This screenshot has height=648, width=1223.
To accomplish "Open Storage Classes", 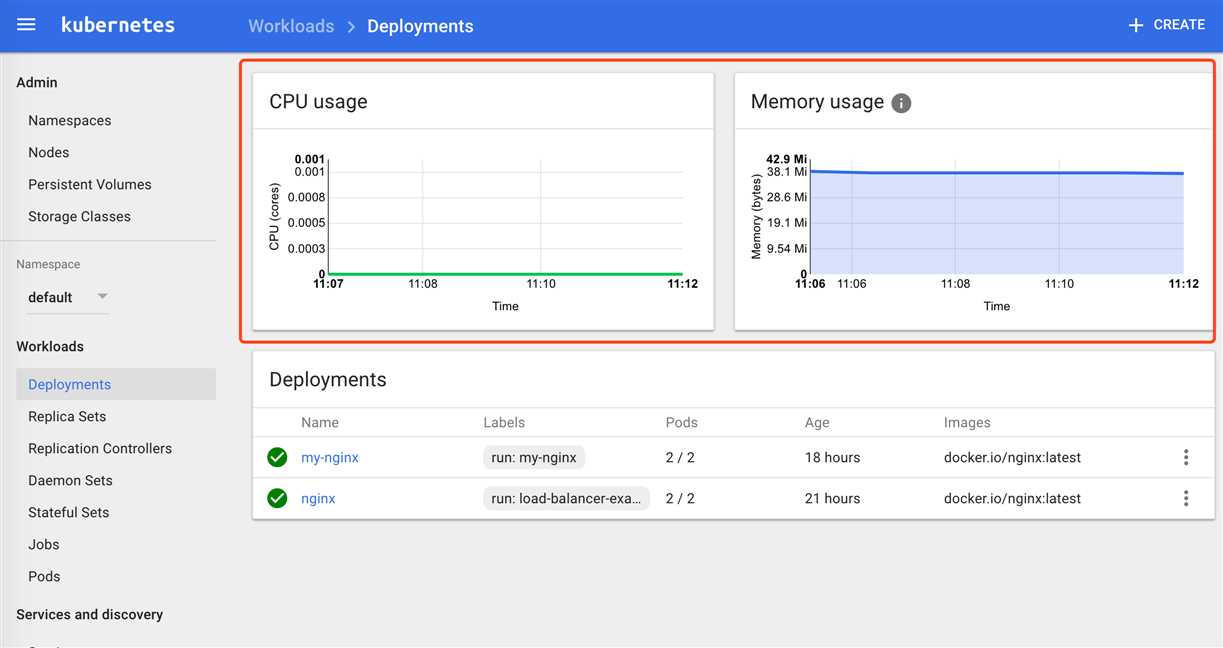I will [79, 216].
